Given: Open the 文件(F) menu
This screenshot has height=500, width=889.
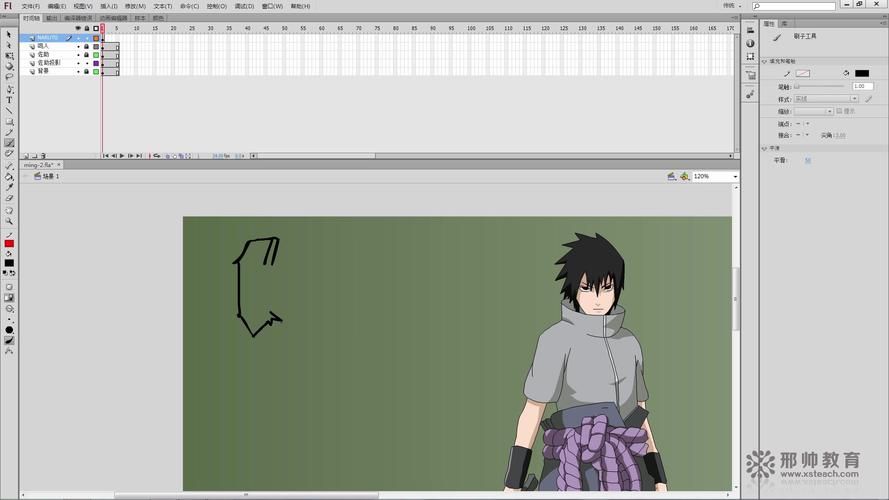Looking at the screenshot, I should [x=30, y=6].
